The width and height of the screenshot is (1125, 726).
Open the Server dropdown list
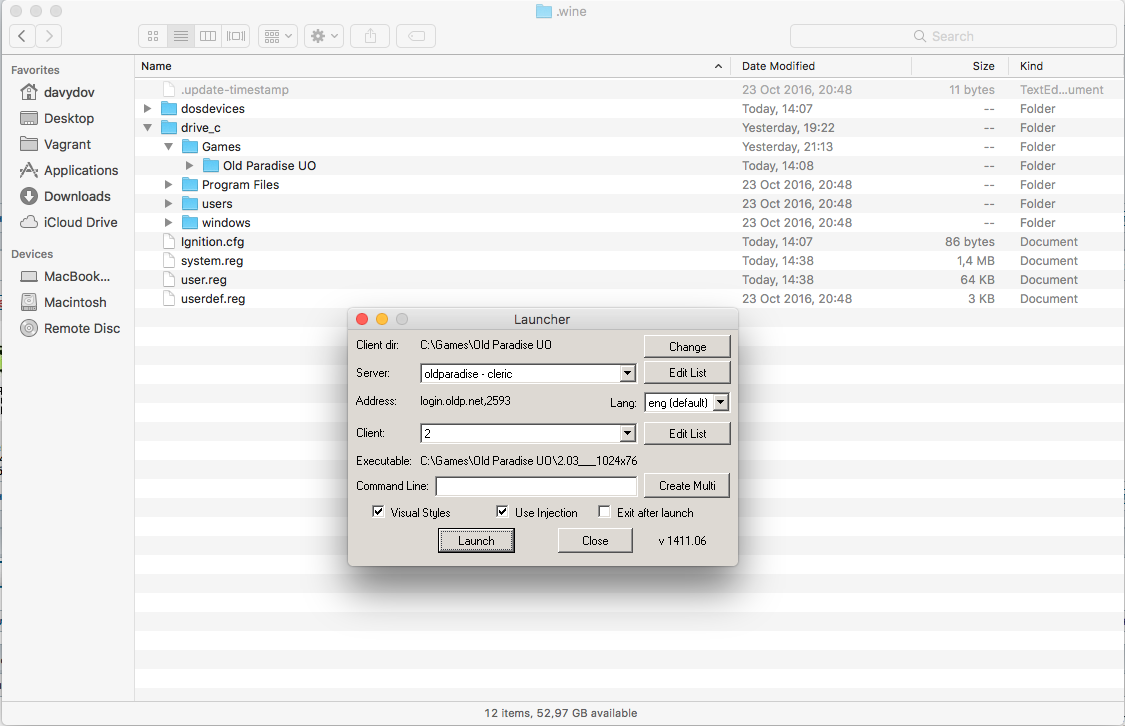point(627,374)
